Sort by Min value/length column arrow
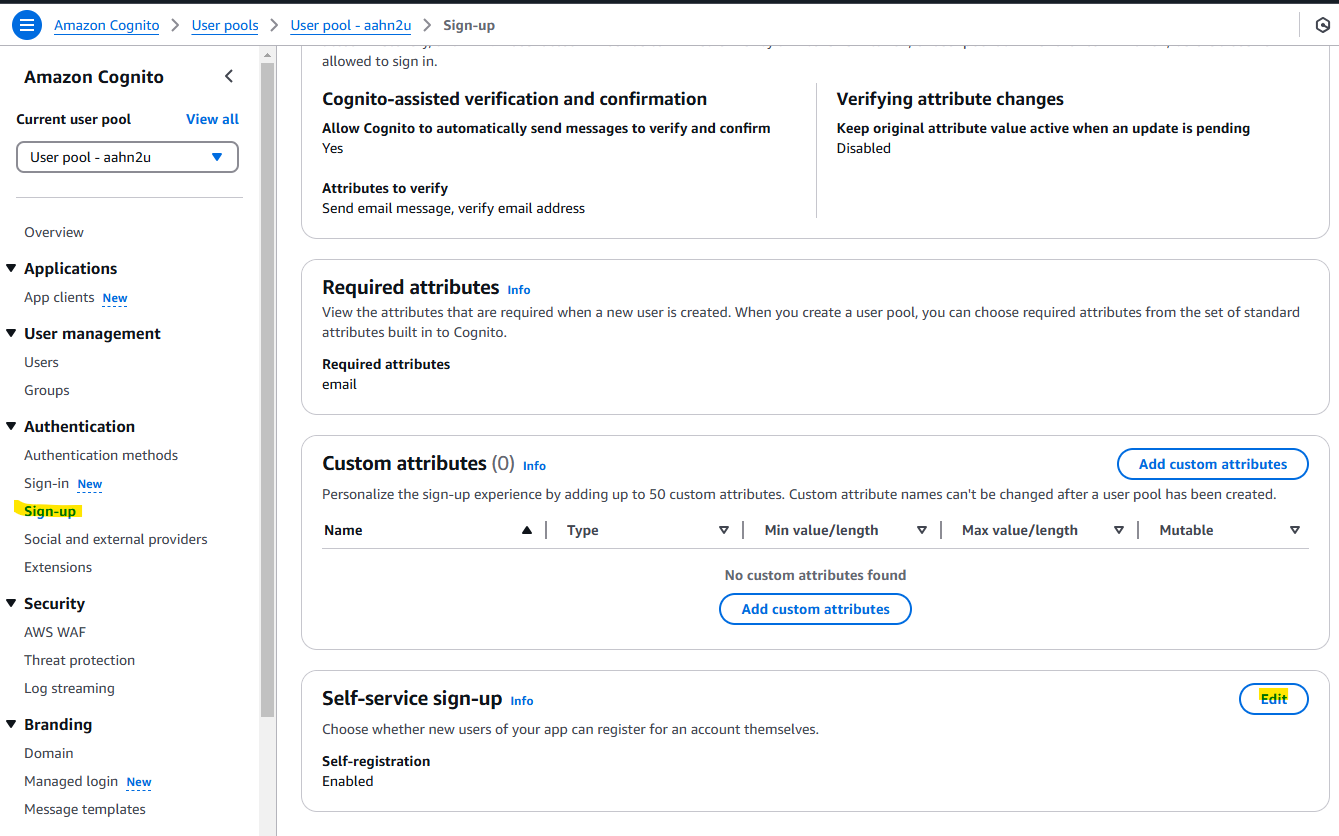Screen dimensions: 1339x836 point(922,530)
